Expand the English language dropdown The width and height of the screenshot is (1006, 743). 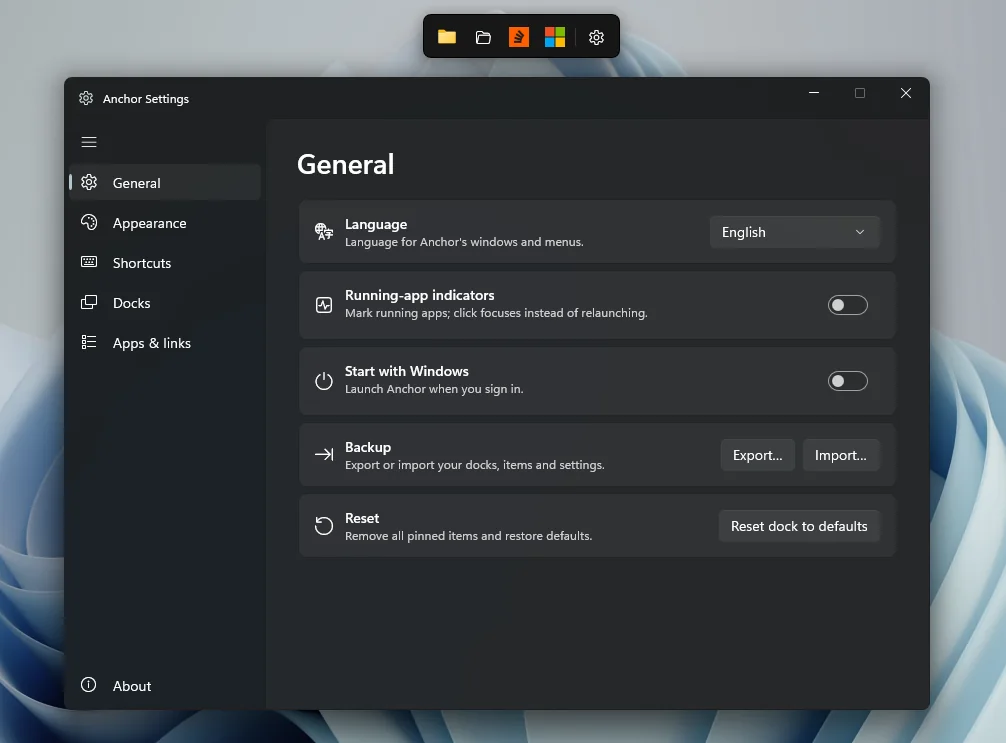tap(794, 232)
